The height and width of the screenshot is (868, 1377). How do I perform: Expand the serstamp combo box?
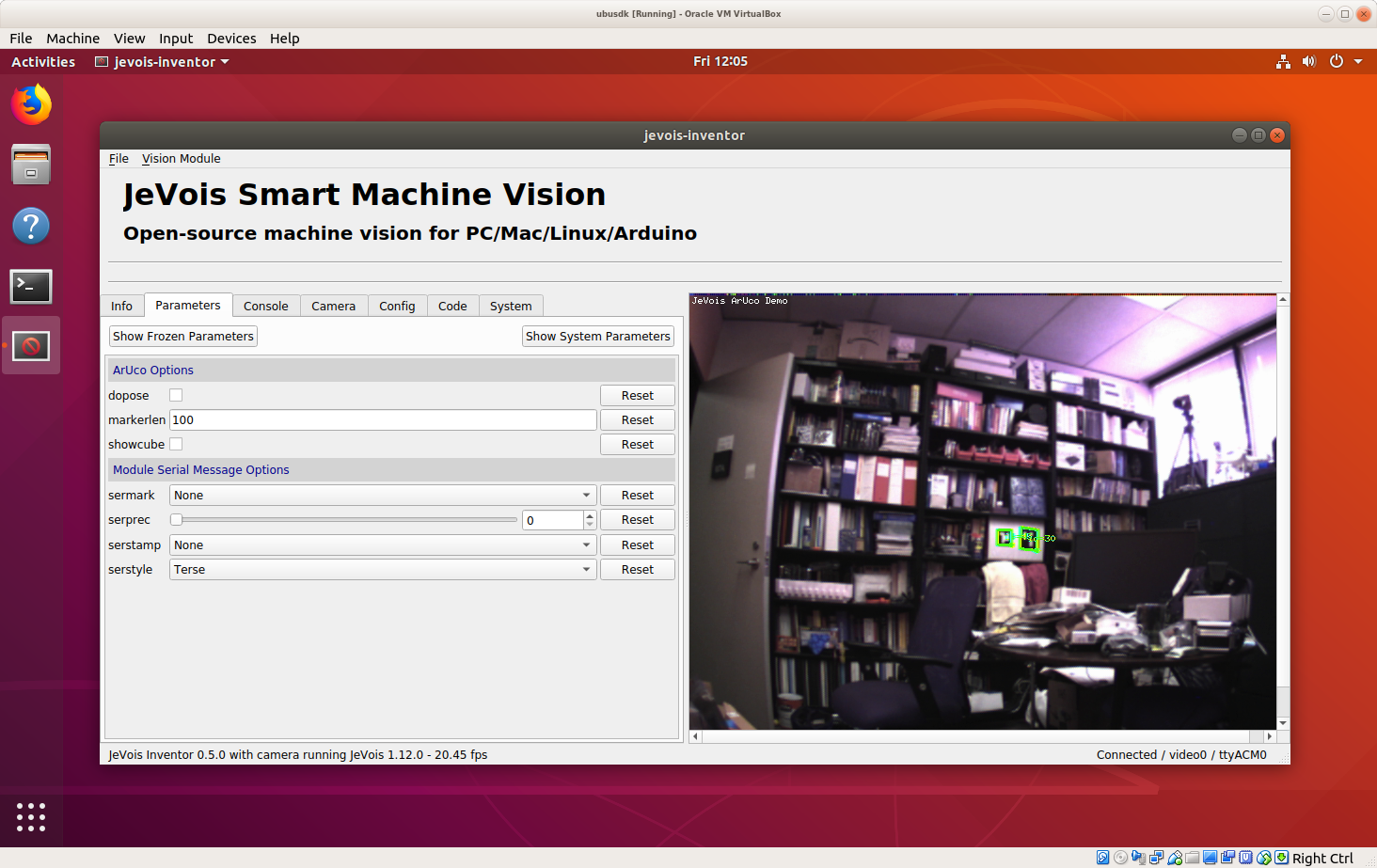coord(383,544)
